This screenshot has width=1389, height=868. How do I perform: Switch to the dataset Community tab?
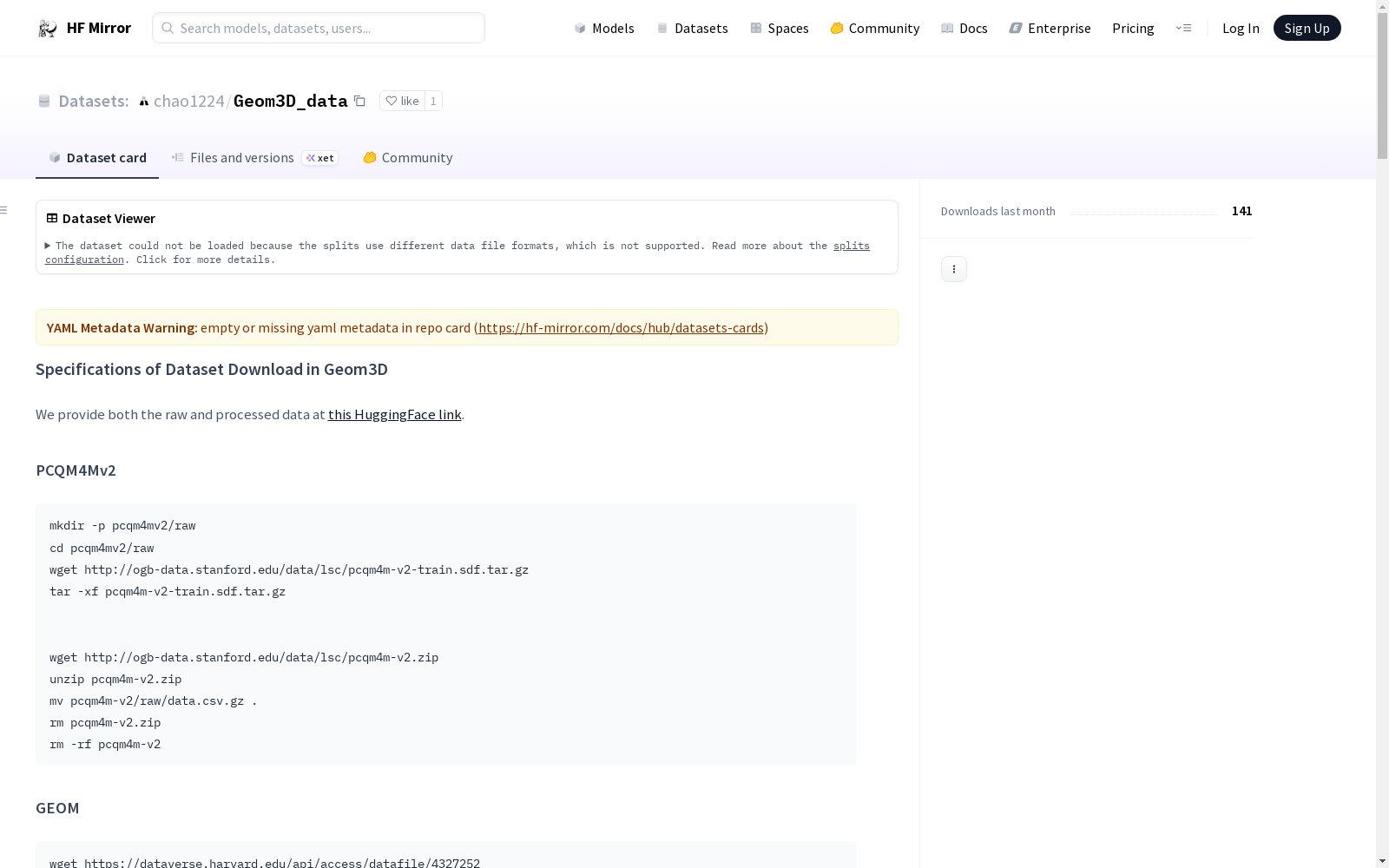[x=407, y=157]
